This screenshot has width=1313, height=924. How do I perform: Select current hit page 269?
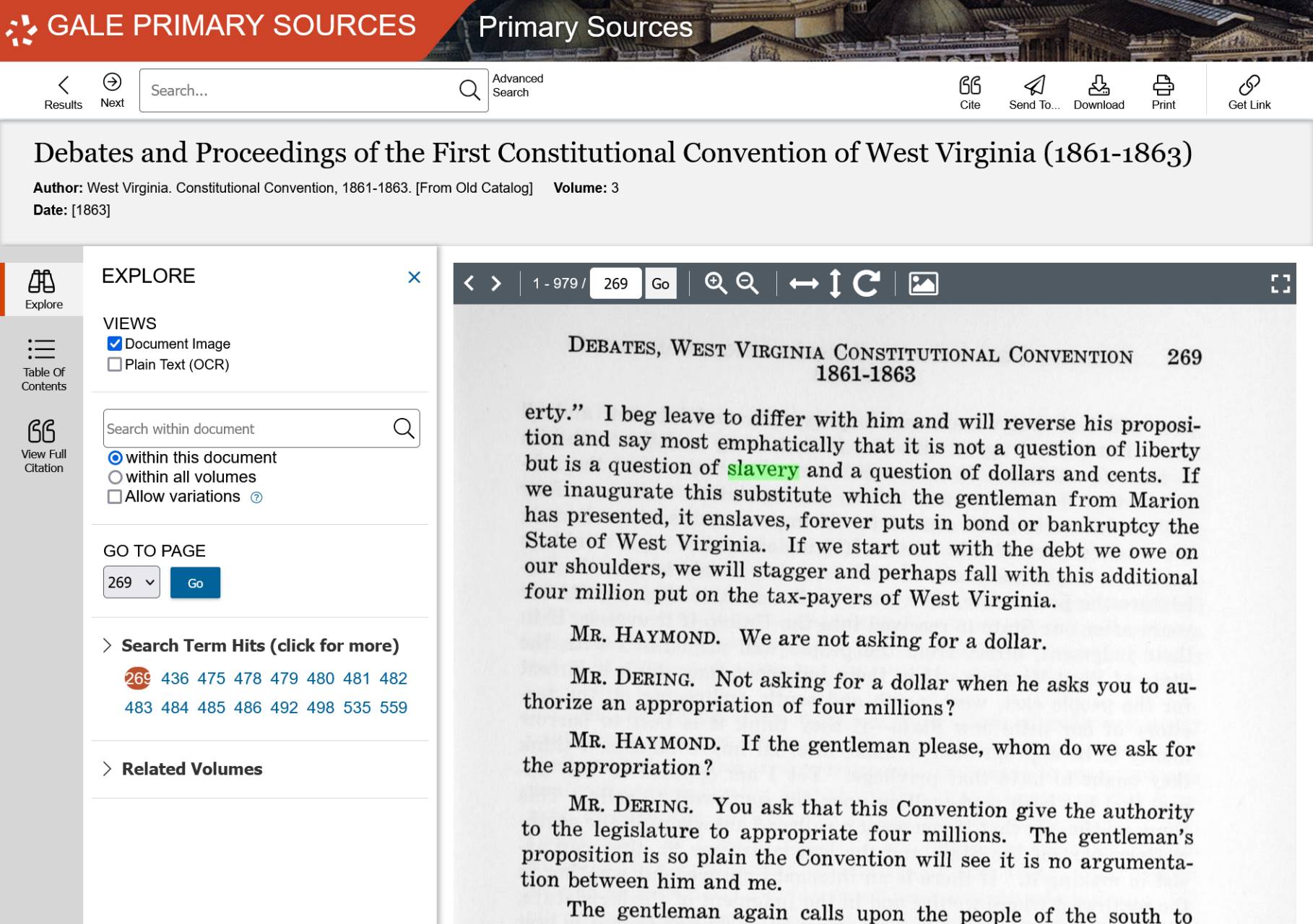[x=137, y=679]
